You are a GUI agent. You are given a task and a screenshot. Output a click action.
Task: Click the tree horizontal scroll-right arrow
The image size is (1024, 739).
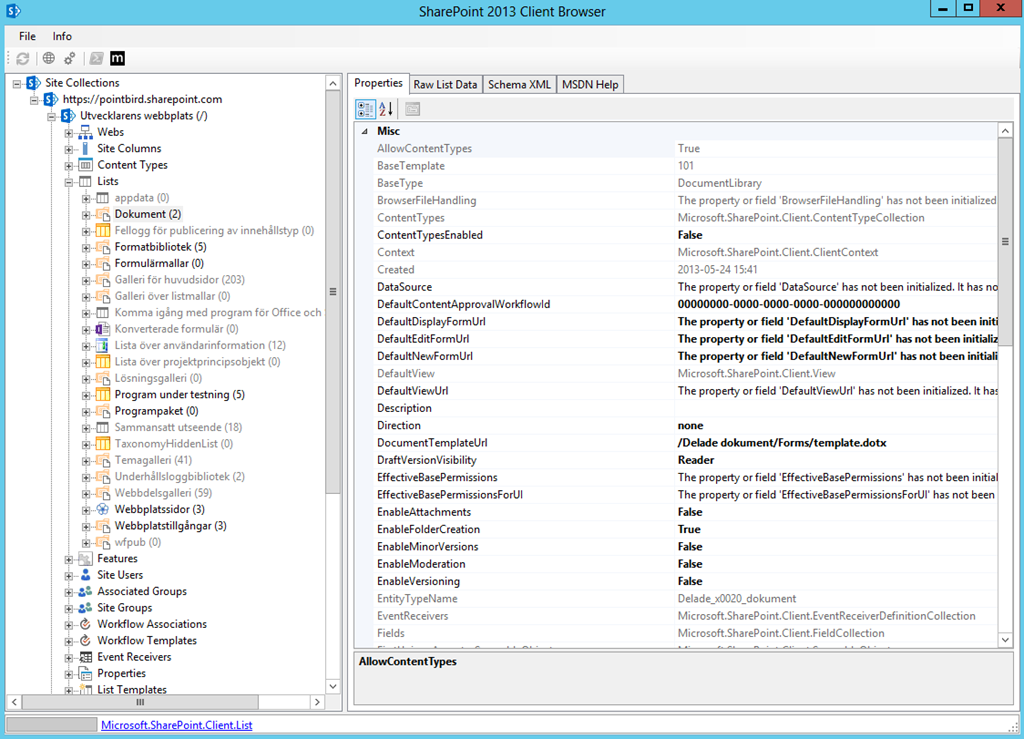[x=317, y=702]
